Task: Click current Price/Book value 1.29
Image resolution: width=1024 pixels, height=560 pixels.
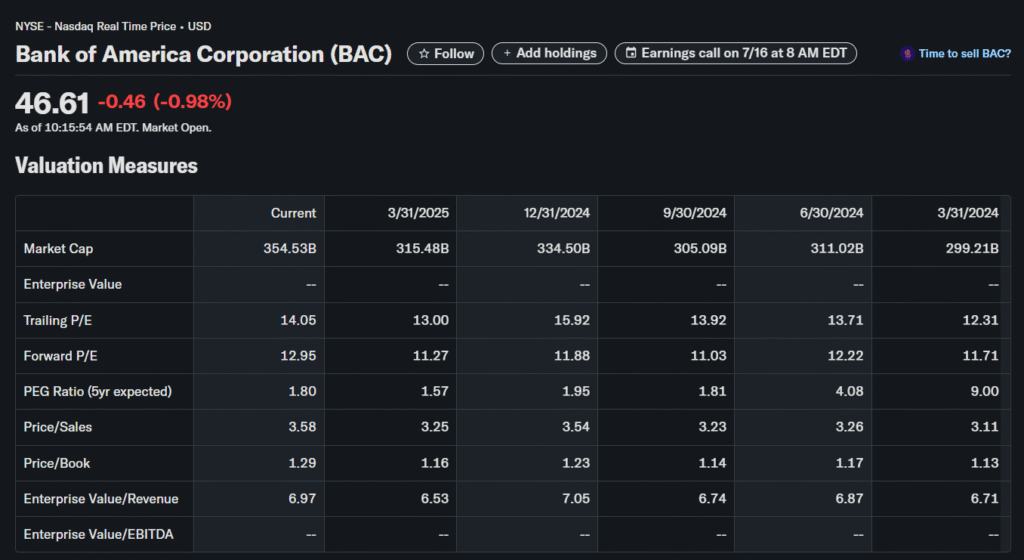Action: [x=302, y=463]
